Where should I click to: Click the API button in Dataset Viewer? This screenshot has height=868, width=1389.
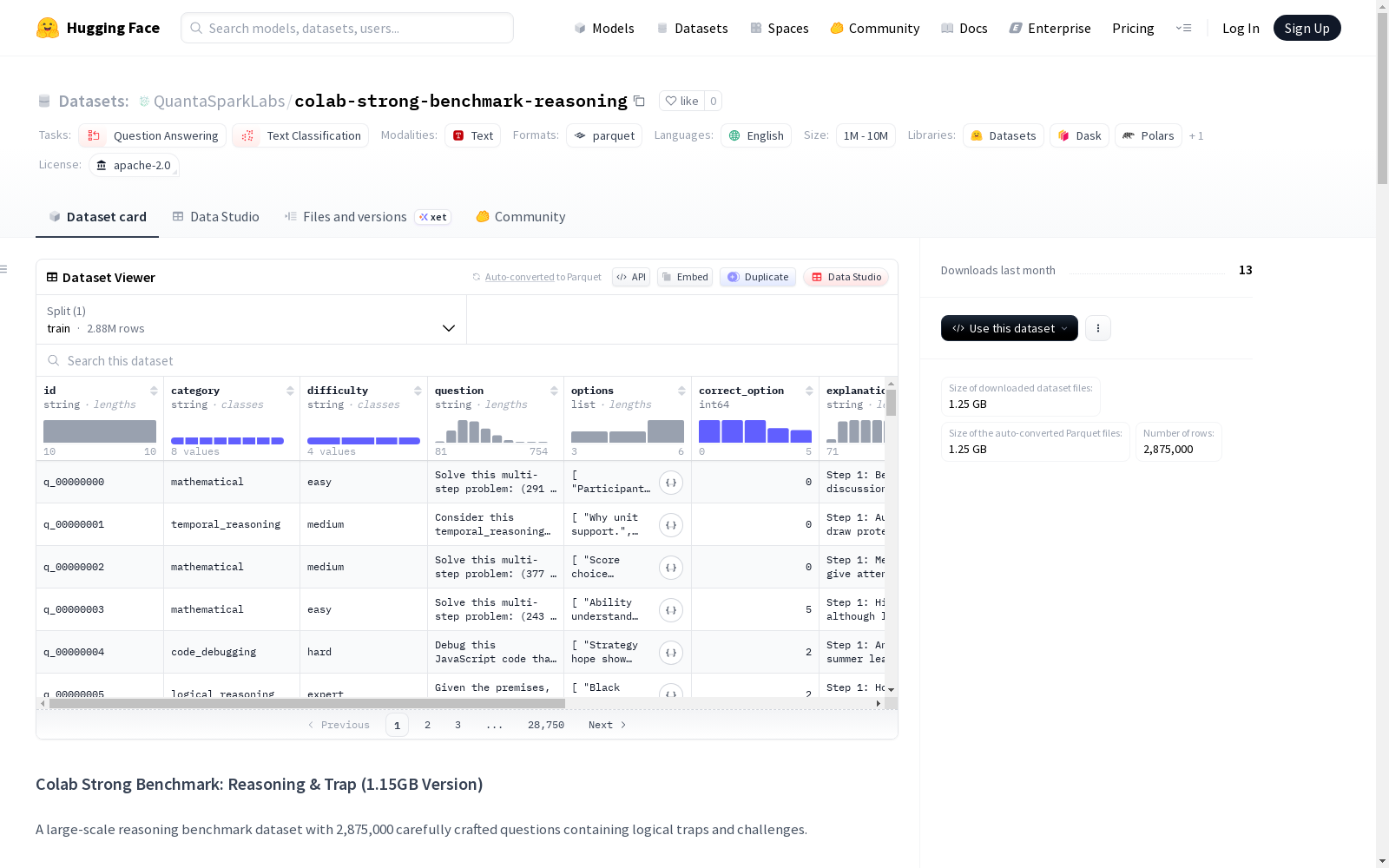click(x=631, y=277)
